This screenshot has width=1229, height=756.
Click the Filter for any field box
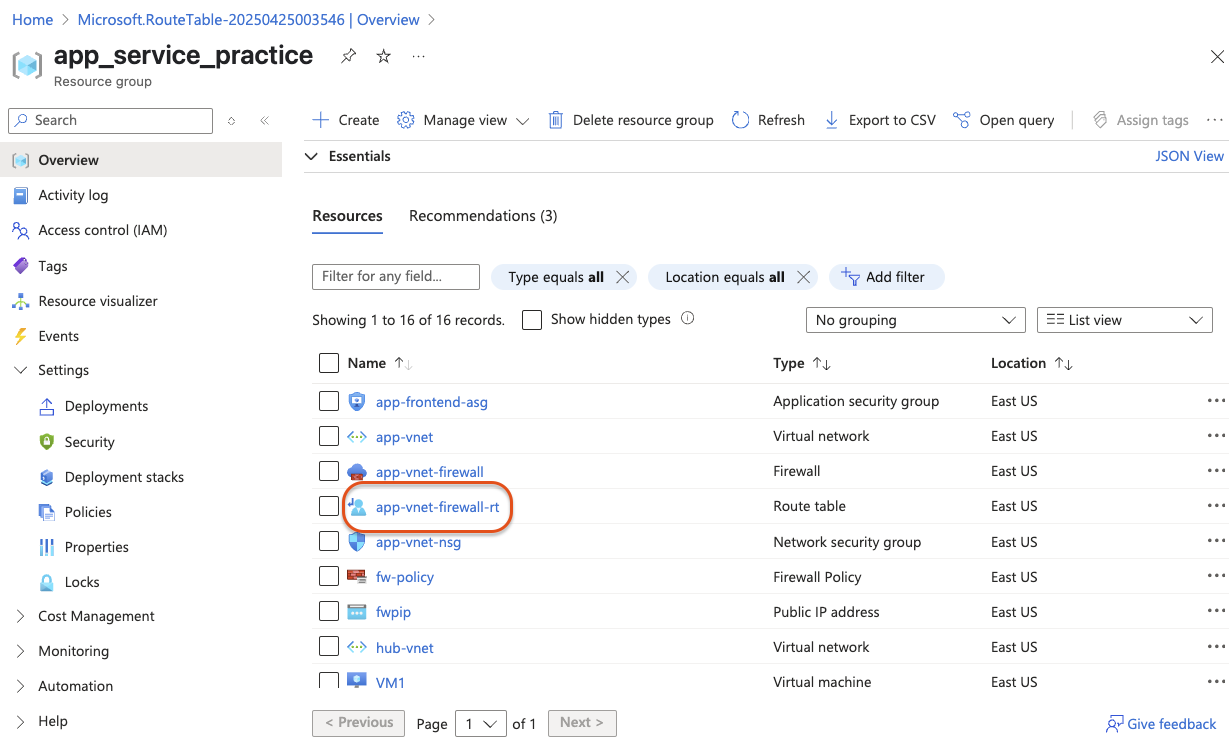[396, 277]
